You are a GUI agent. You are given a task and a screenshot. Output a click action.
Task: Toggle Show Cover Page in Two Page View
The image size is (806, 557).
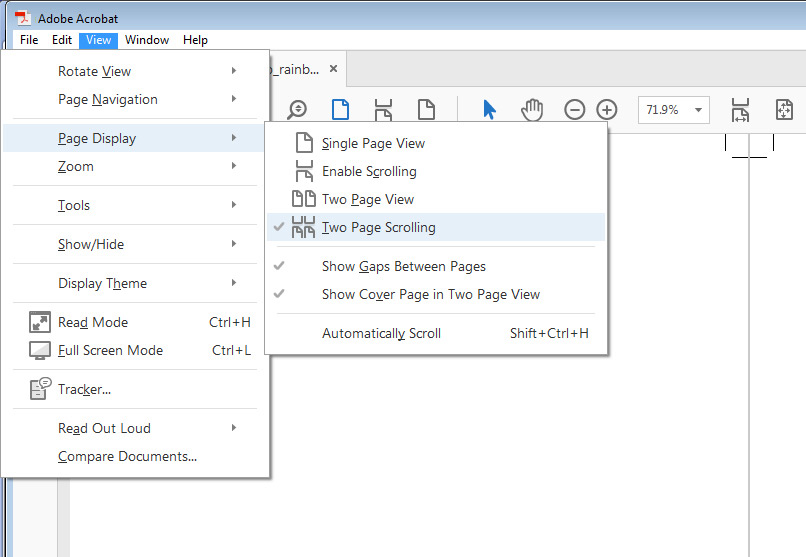(x=430, y=295)
